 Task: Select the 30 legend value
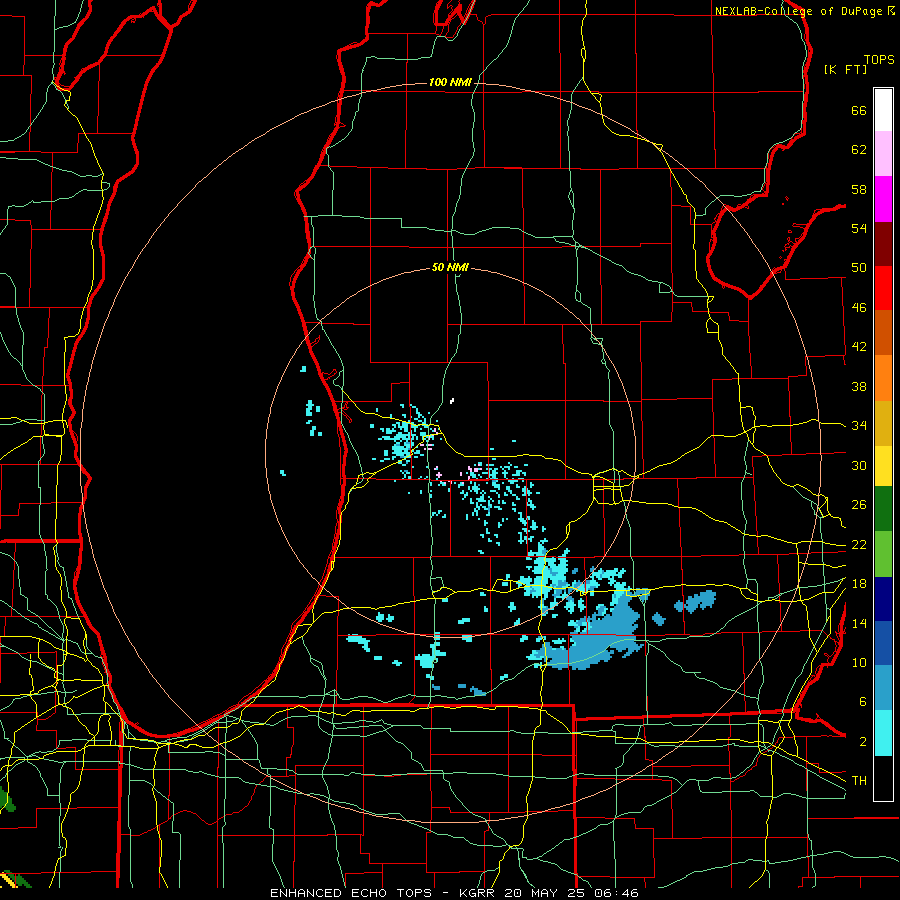pyautogui.click(x=859, y=465)
